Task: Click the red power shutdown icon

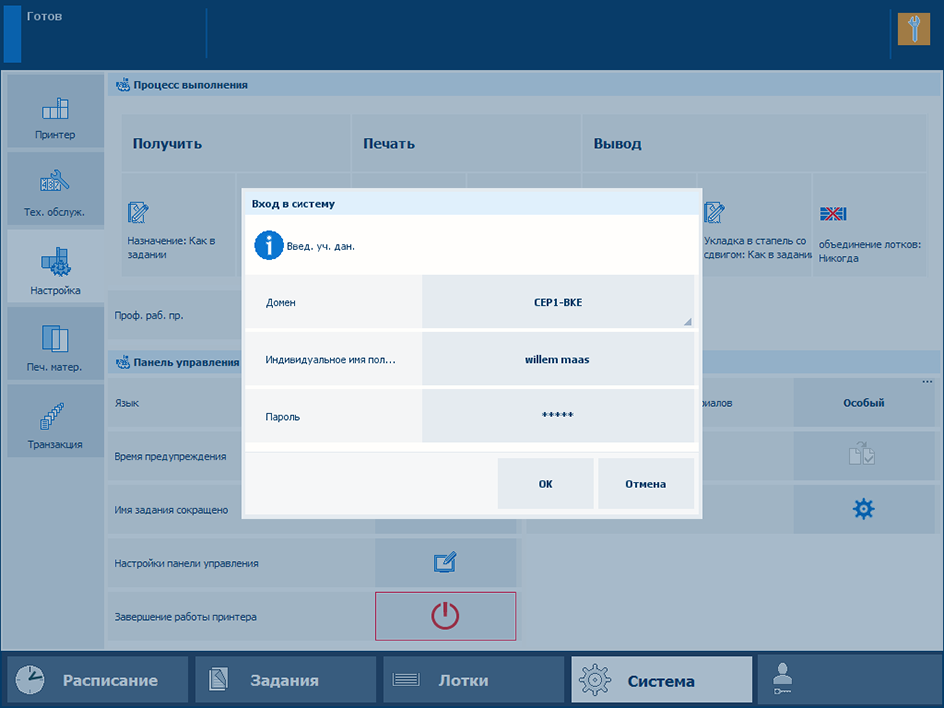Action: coord(445,616)
